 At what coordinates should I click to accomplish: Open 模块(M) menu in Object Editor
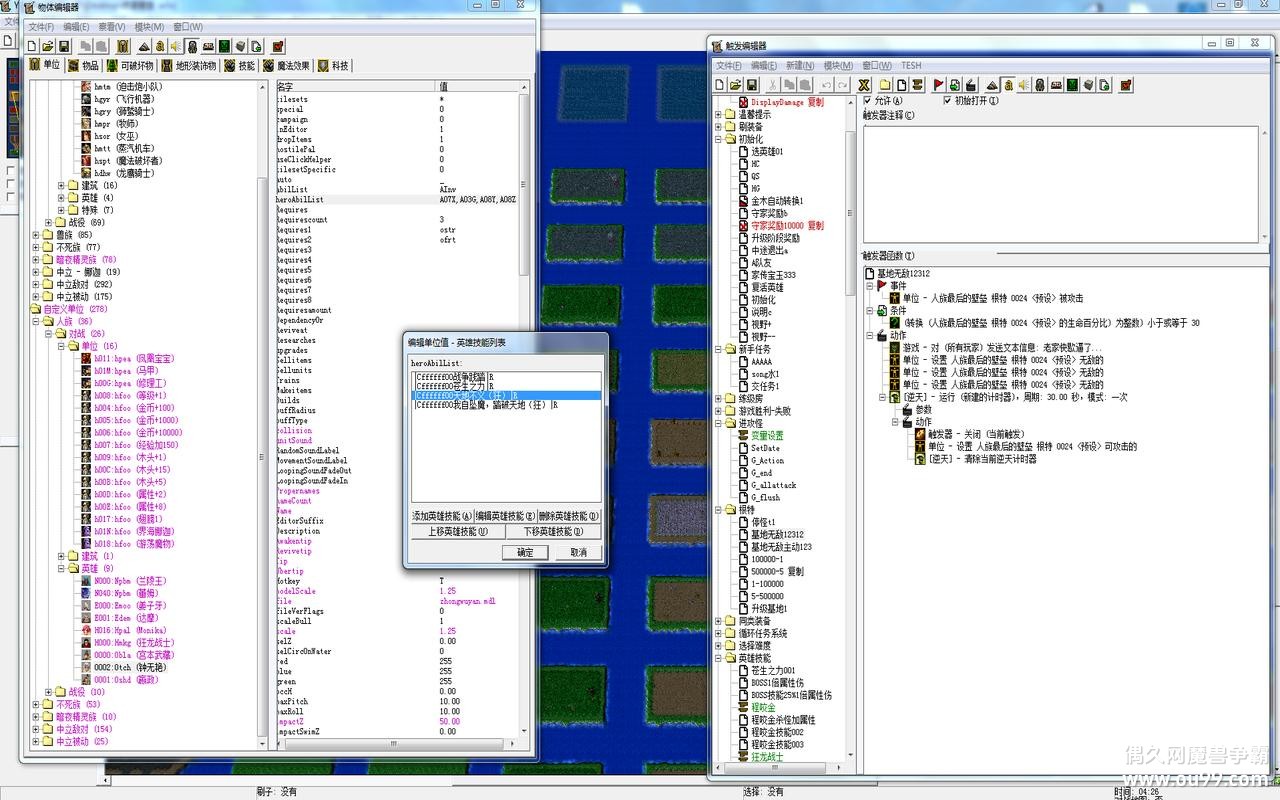tap(149, 27)
